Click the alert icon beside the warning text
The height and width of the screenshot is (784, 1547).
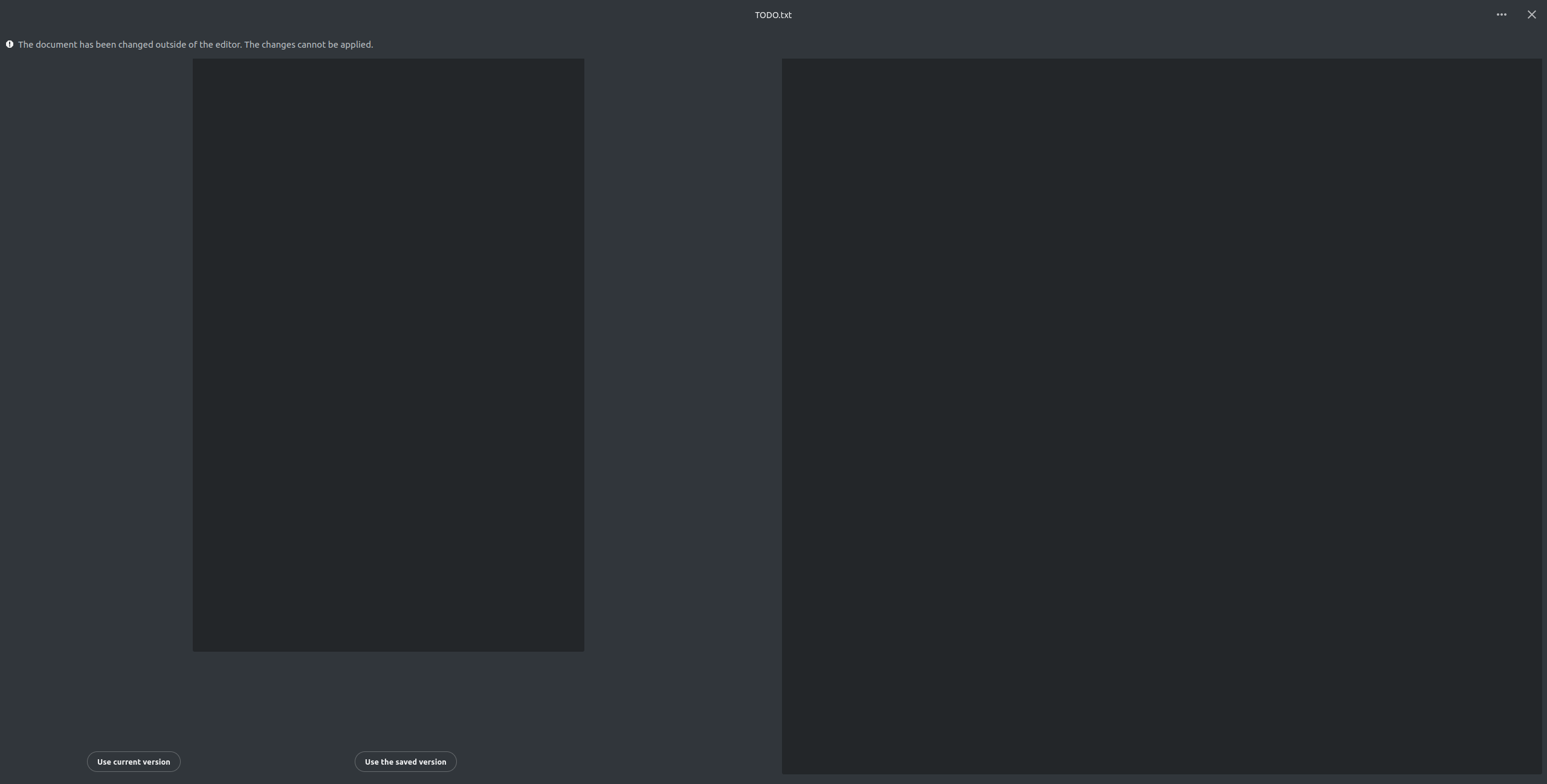[10, 44]
